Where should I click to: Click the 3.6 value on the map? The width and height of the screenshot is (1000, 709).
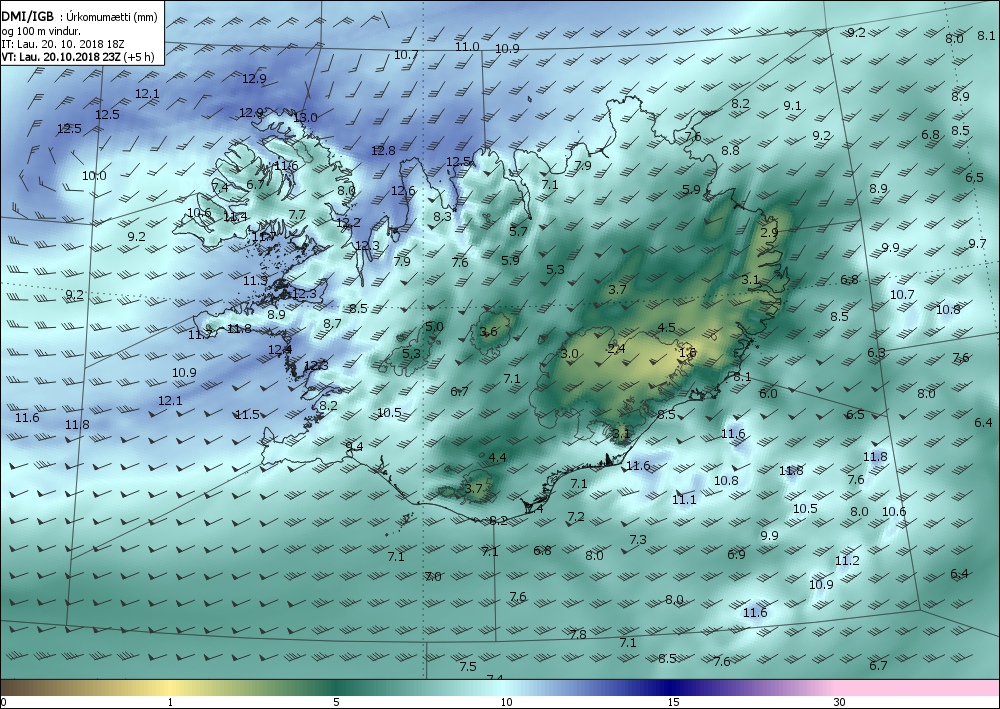[489, 331]
